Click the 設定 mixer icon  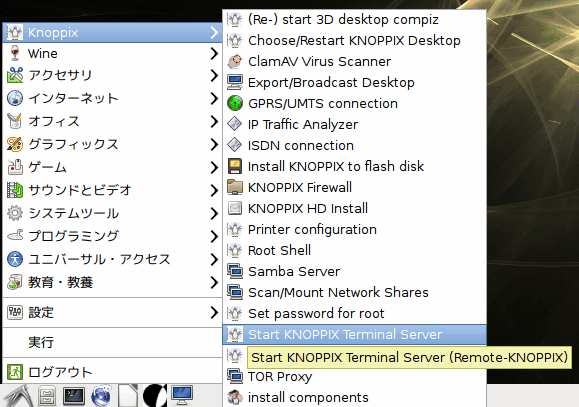[15, 312]
